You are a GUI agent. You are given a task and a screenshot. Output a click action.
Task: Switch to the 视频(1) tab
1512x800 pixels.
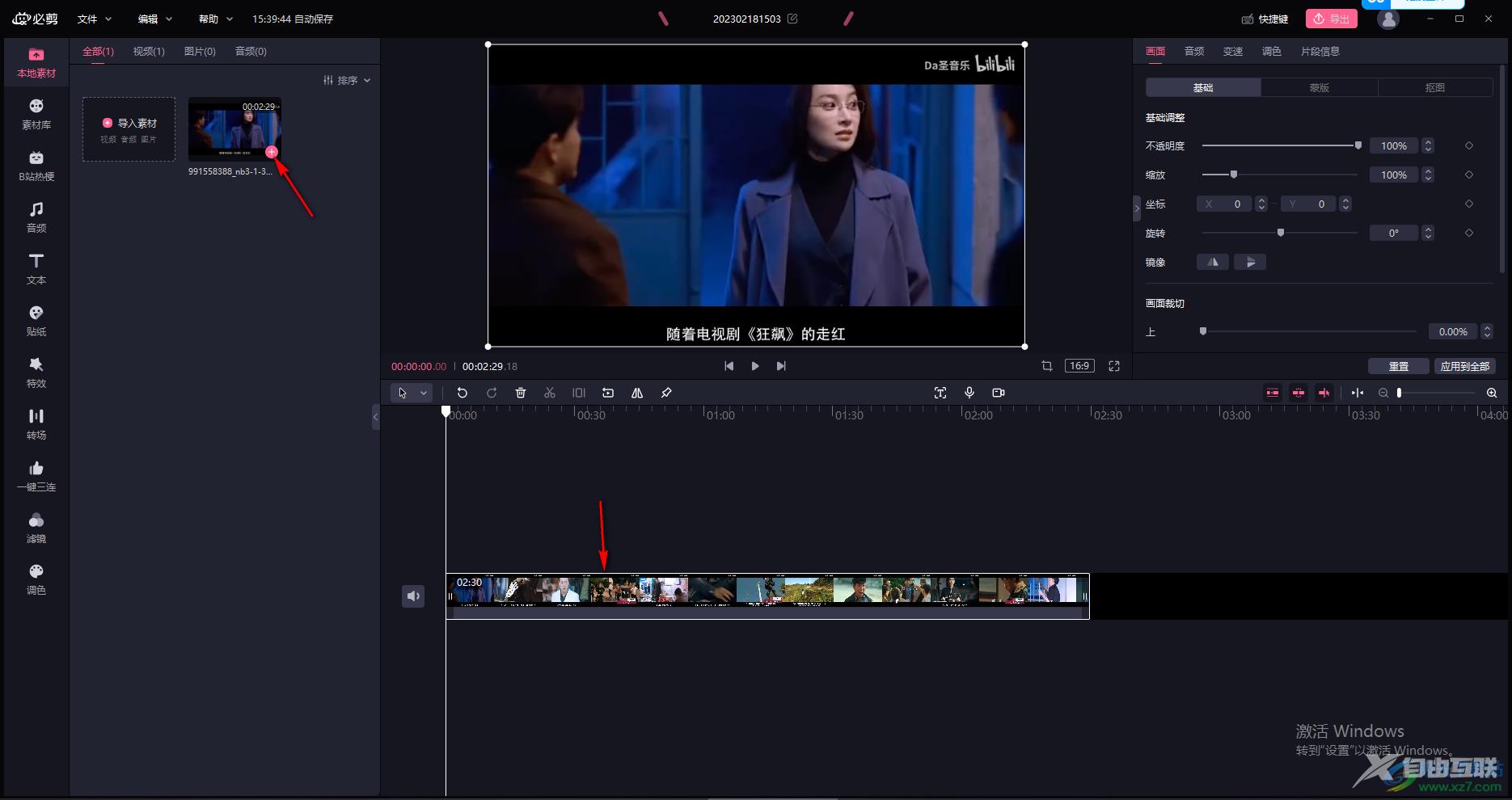(x=149, y=51)
